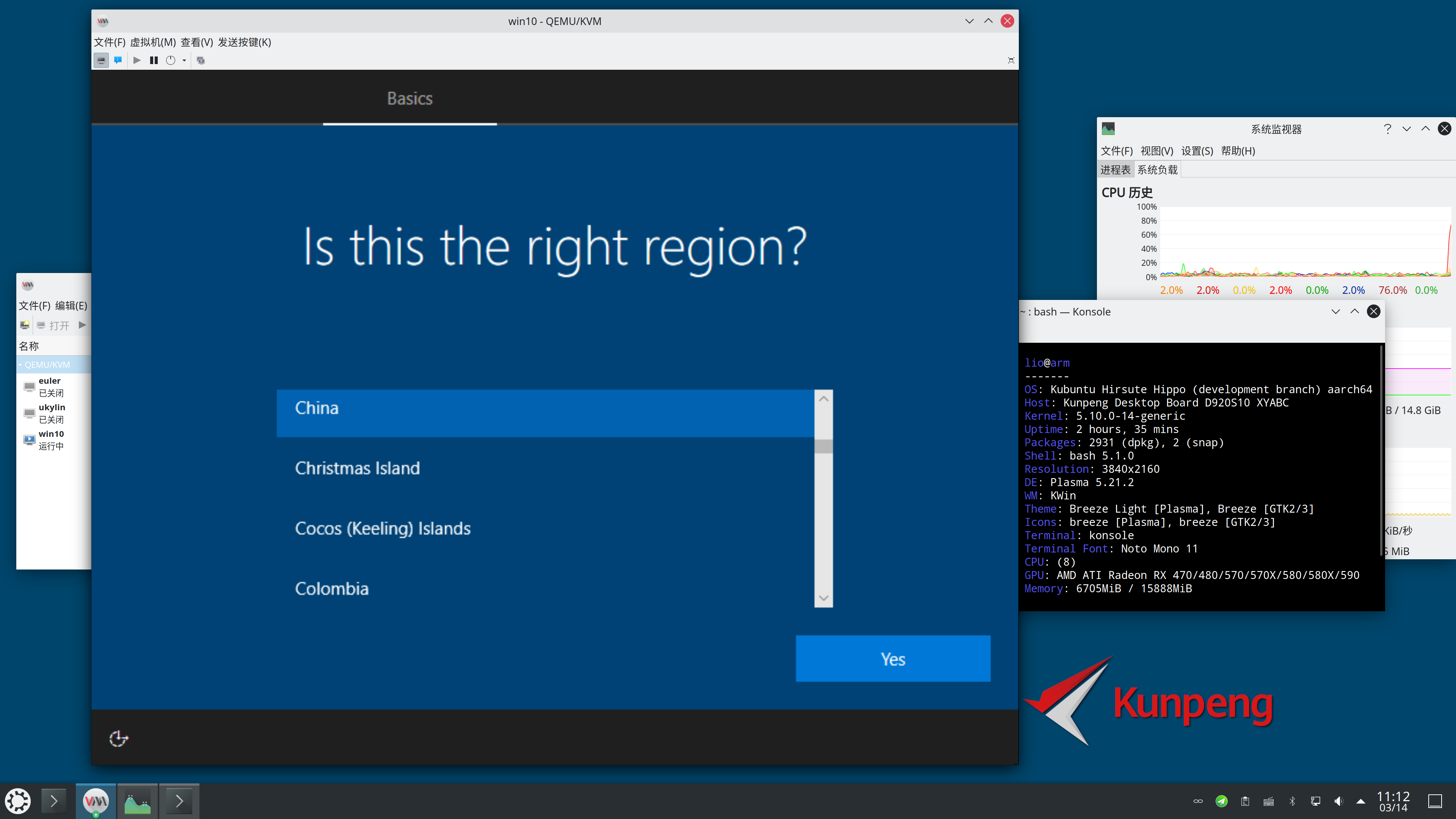Collapse the QEMU/KVM connection tree

(20, 364)
